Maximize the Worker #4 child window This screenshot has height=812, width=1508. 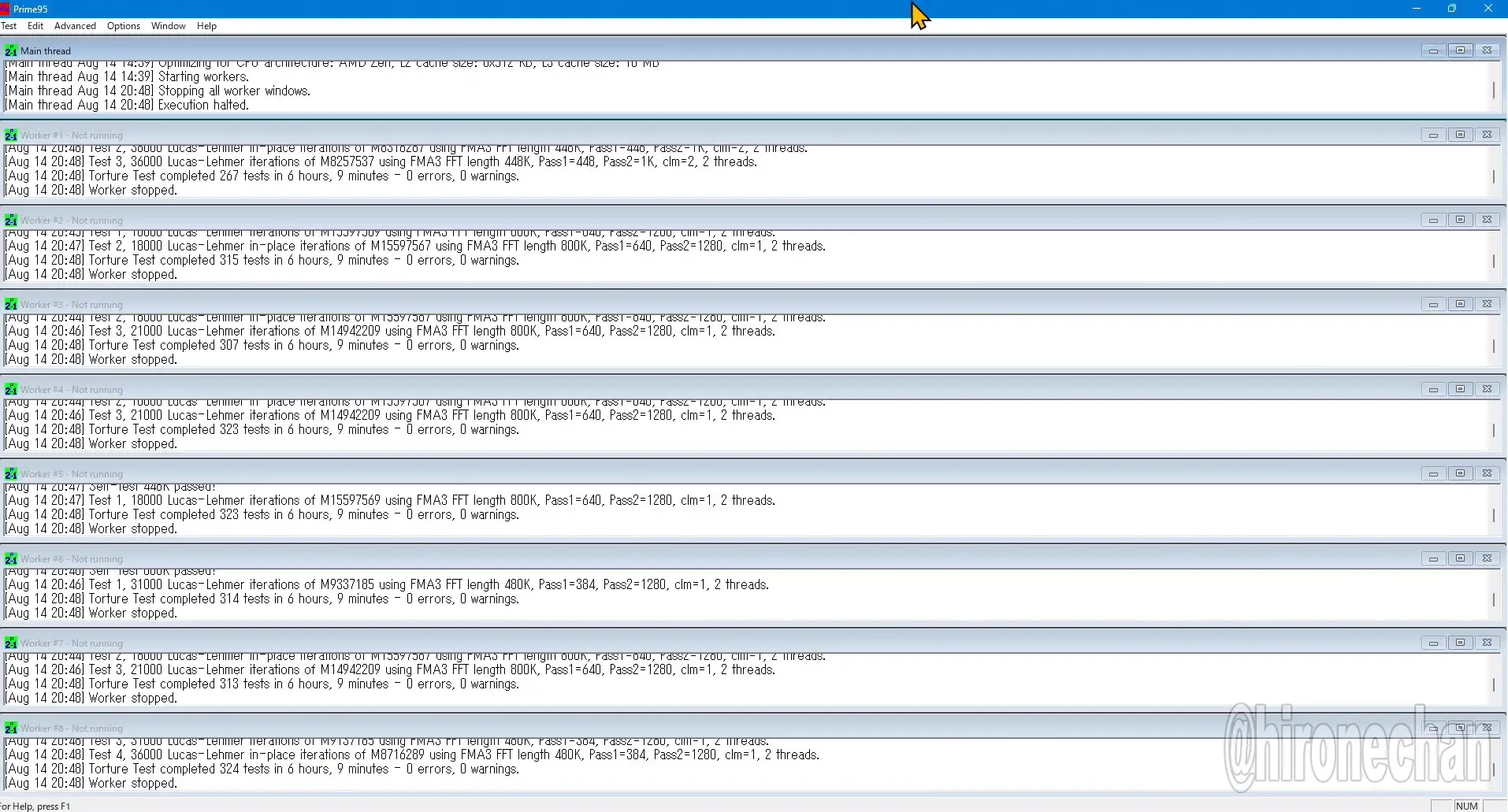tap(1460, 389)
